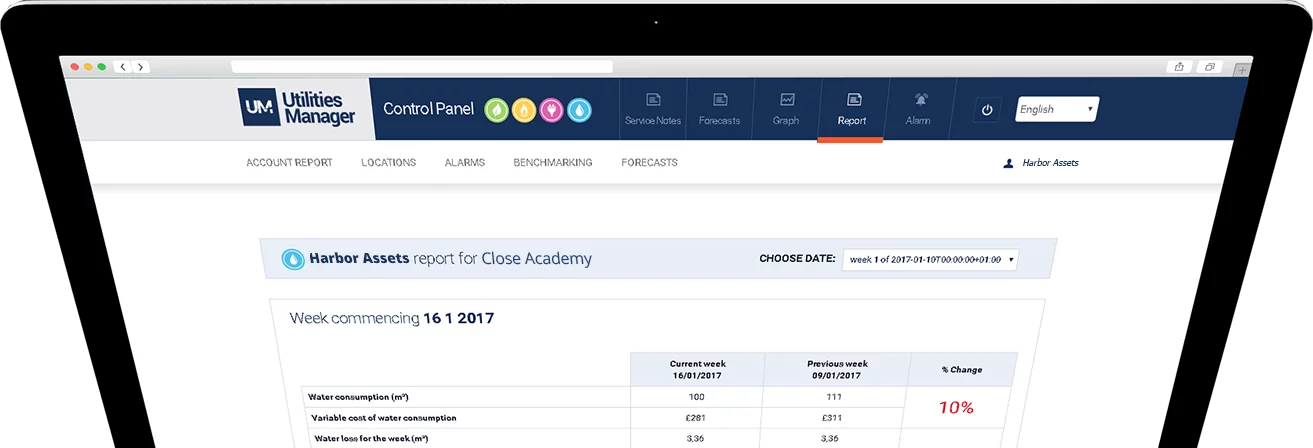Go to Account Report

[x=289, y=162]
